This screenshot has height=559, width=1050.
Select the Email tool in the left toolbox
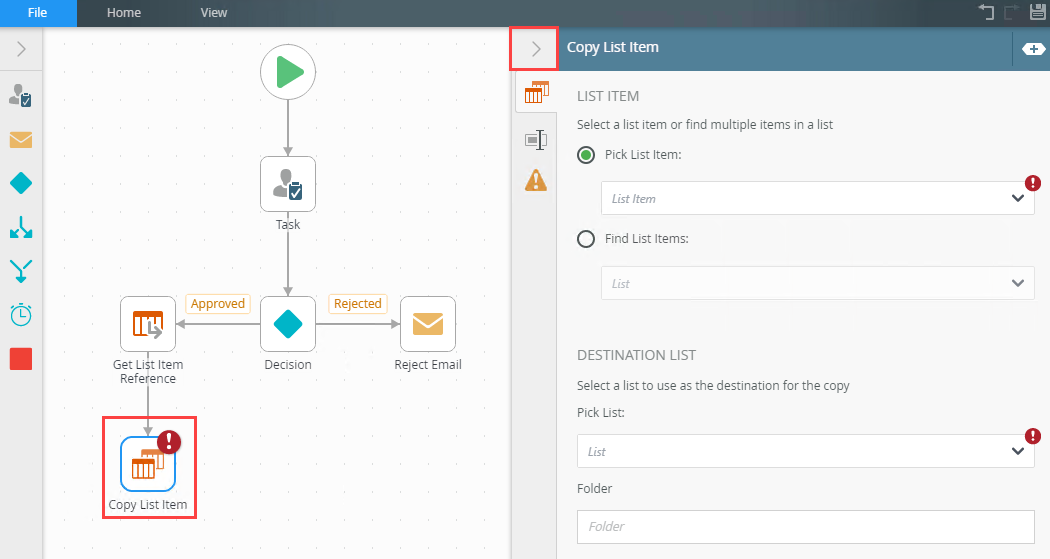(x=21, y=140)
